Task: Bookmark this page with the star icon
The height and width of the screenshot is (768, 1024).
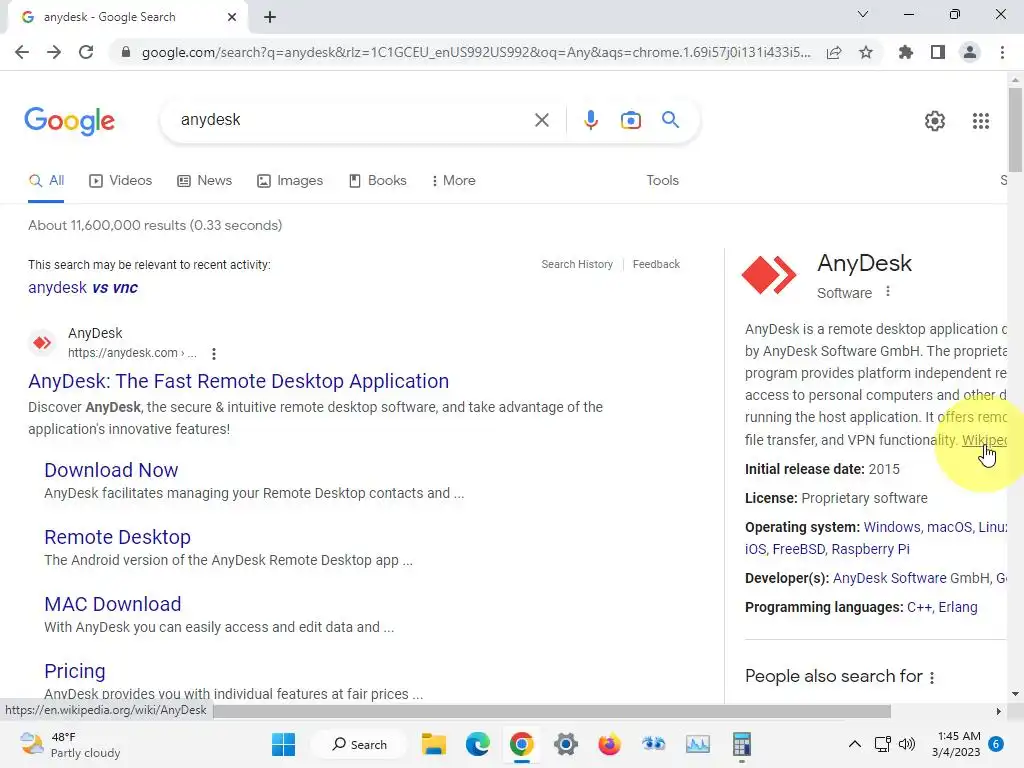Action: point(866,52)
